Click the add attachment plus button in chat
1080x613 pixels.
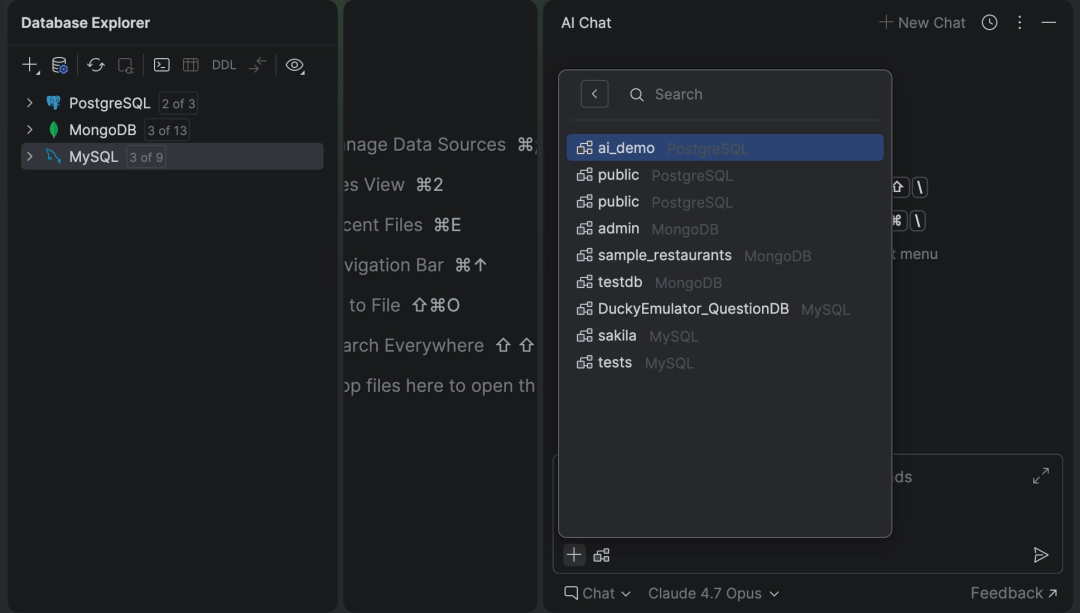[574, 555]
